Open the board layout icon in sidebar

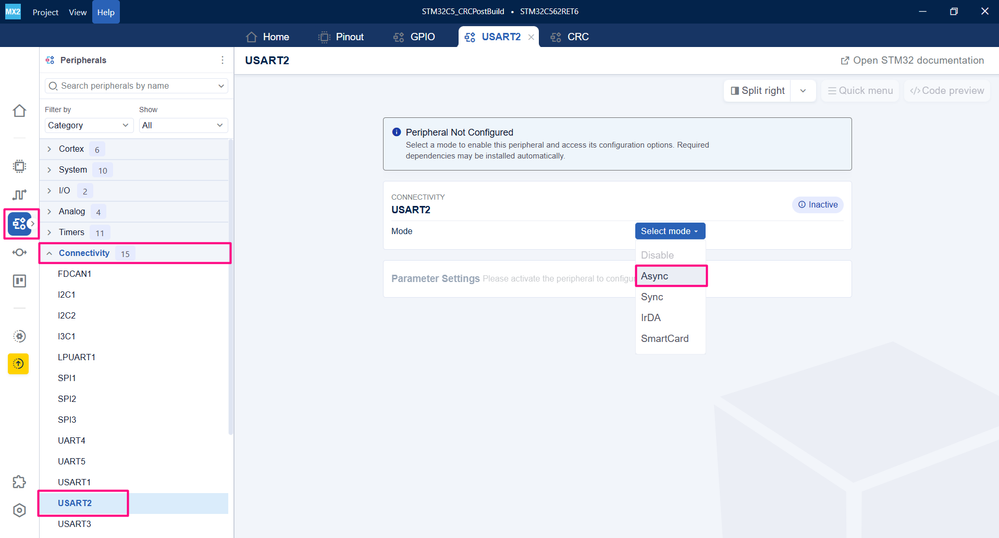[x=19, y=281]
